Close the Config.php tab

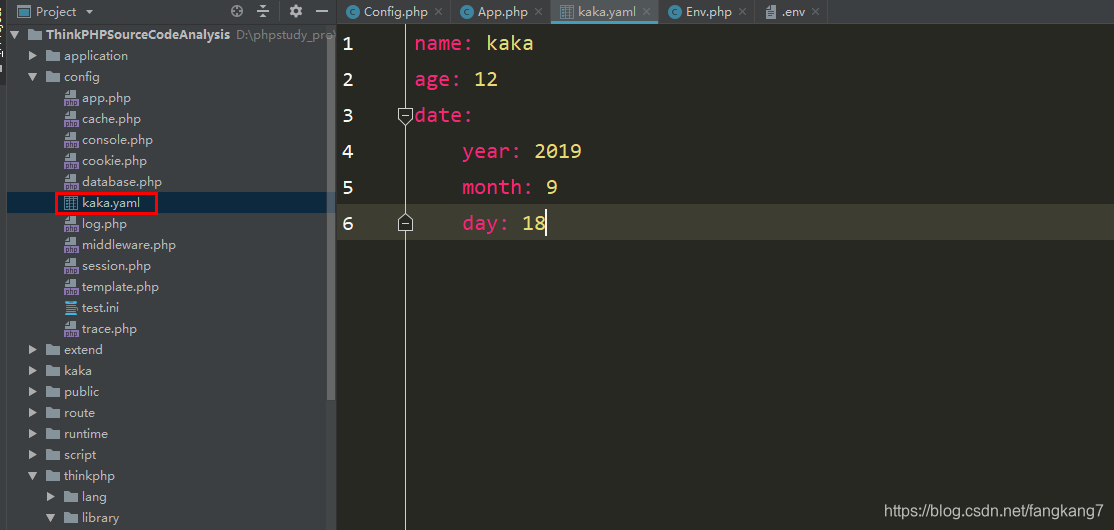click(438, 12)
